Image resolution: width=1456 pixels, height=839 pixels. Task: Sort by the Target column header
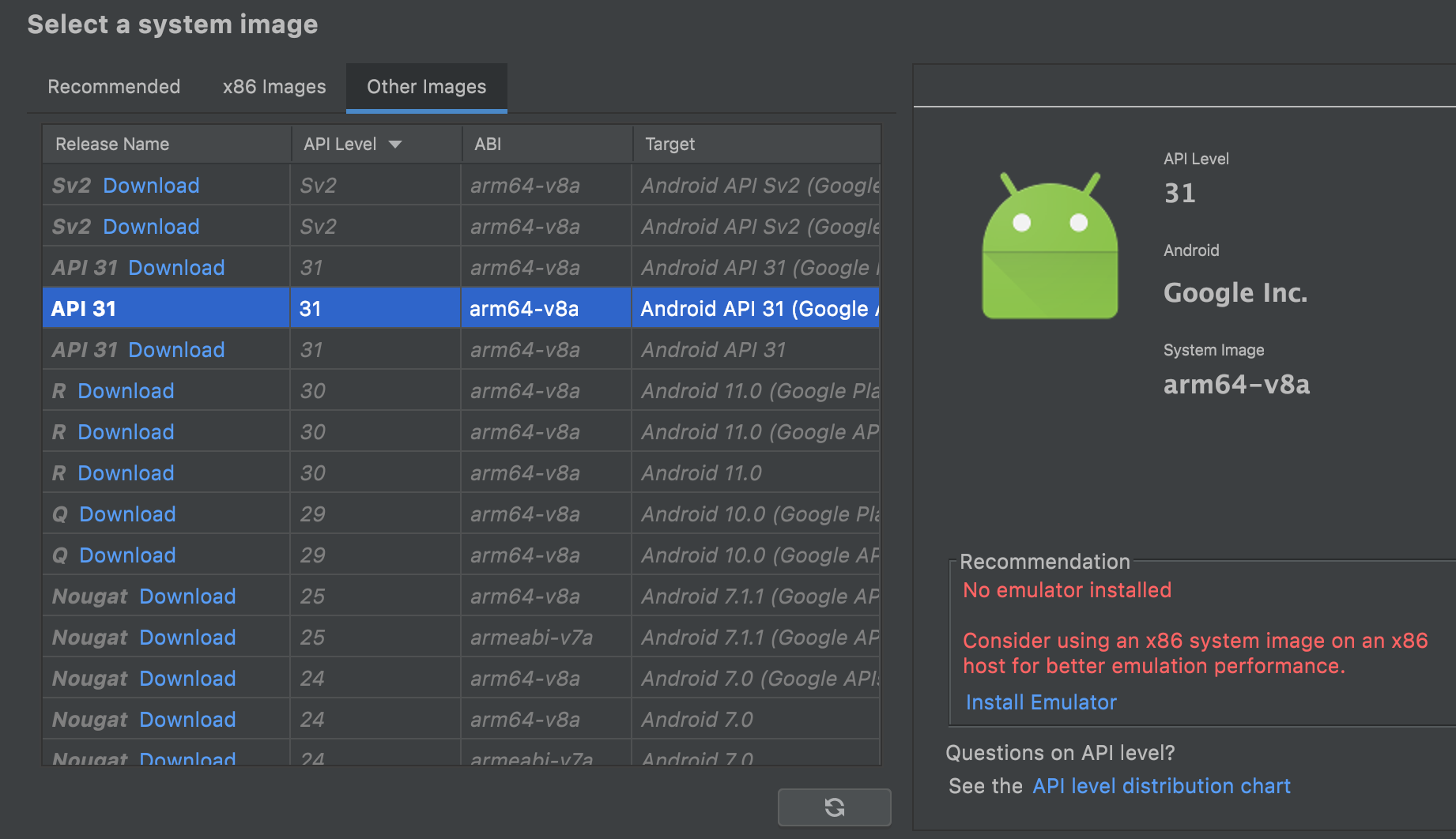tap(670, 144)
